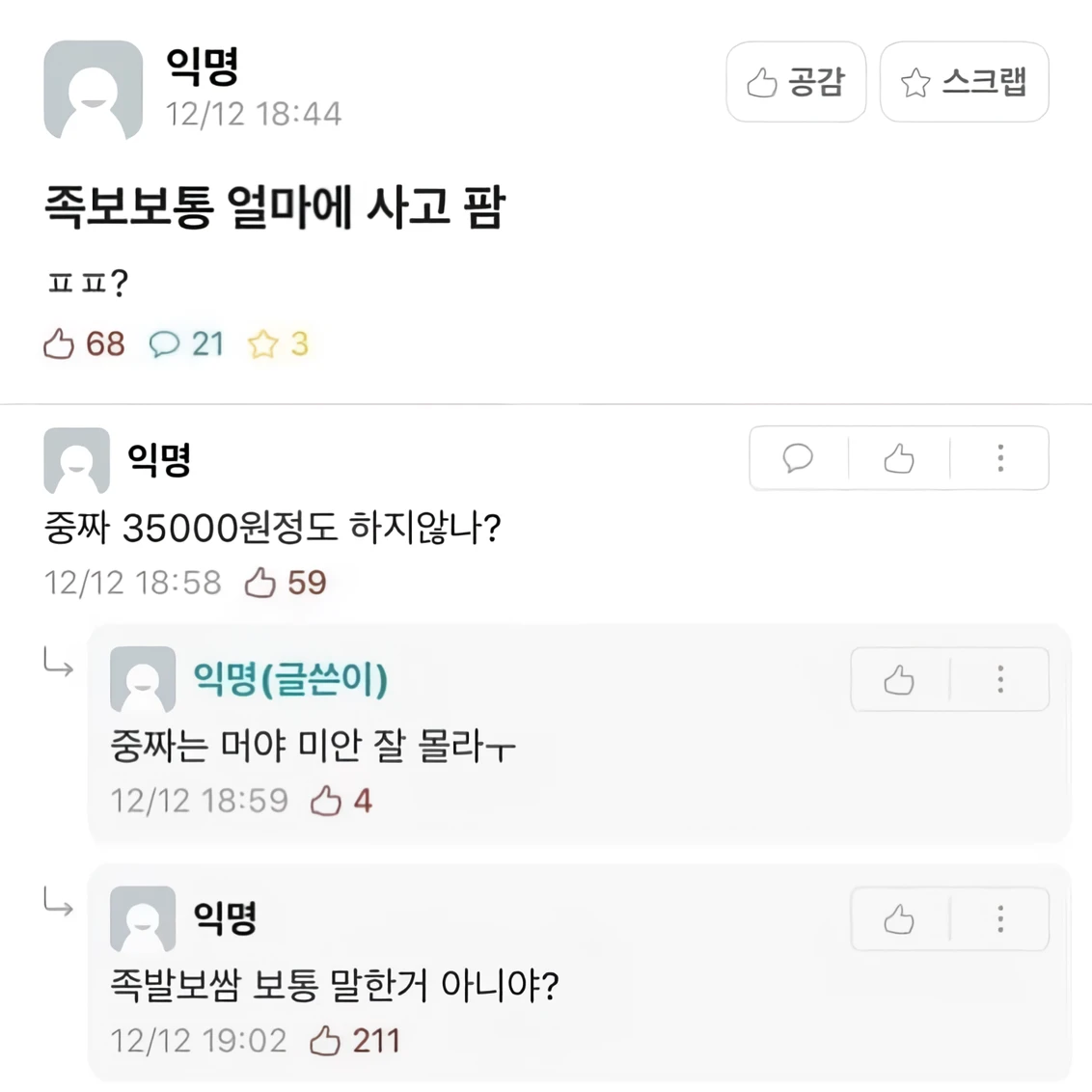Click the comment bubble count 21 icon
The image size is (1092, 1092).
coord(164,343)
